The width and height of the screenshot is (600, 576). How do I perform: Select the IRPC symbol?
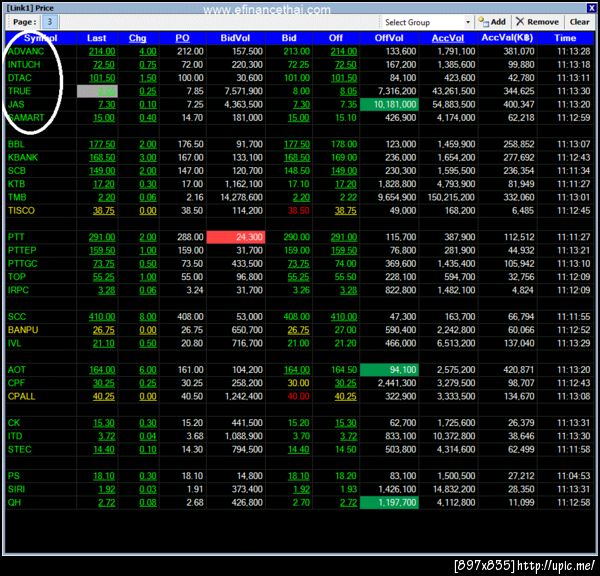coord(18,290)
